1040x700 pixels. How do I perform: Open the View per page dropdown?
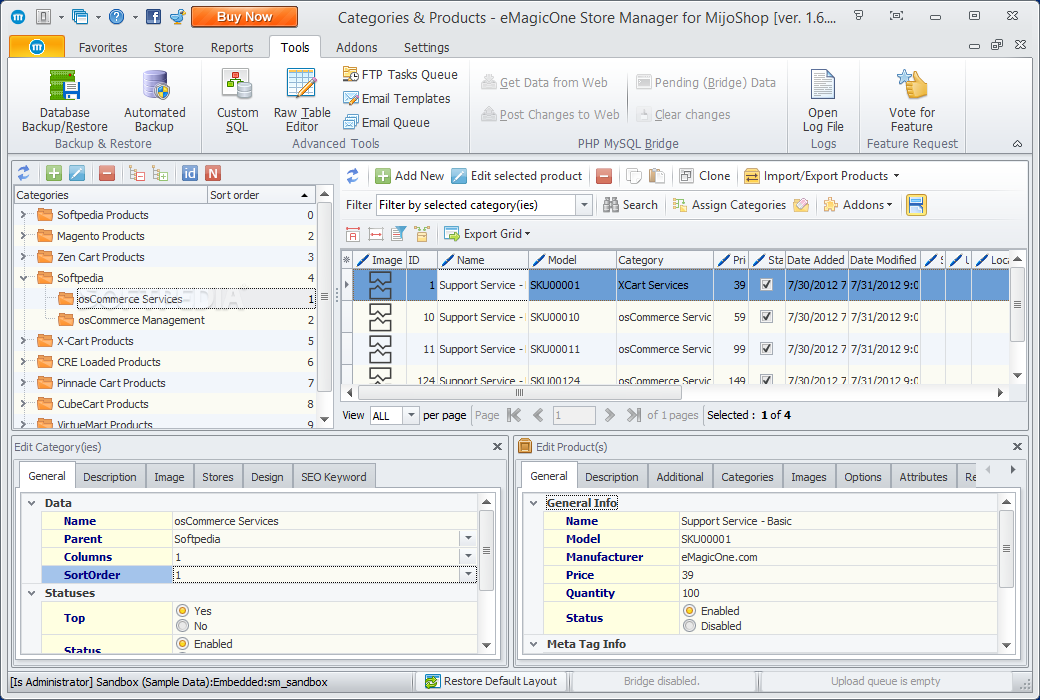click(x=411, y=415)
